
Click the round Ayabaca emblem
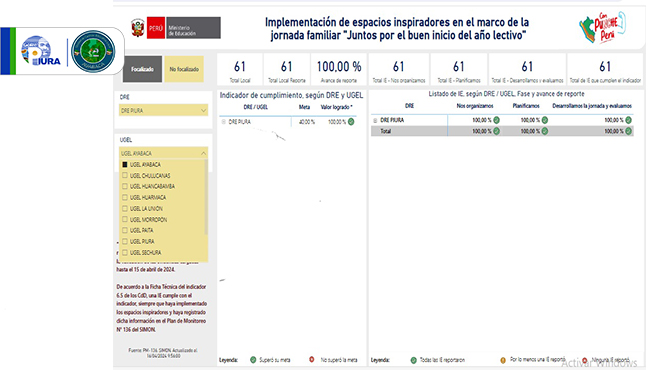[x=93, y=51]
